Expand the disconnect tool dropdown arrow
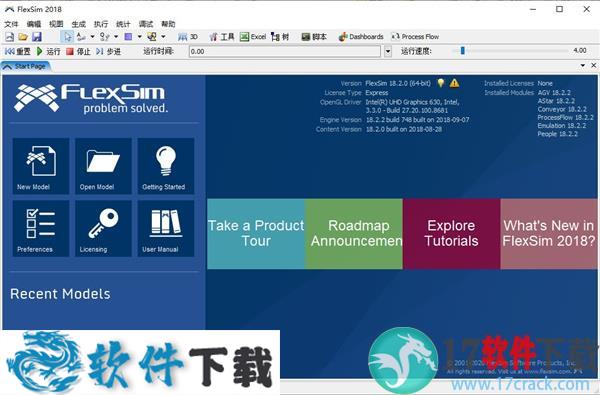The height and width of the screenshot is (395, 600). click(x=116, y=37)
